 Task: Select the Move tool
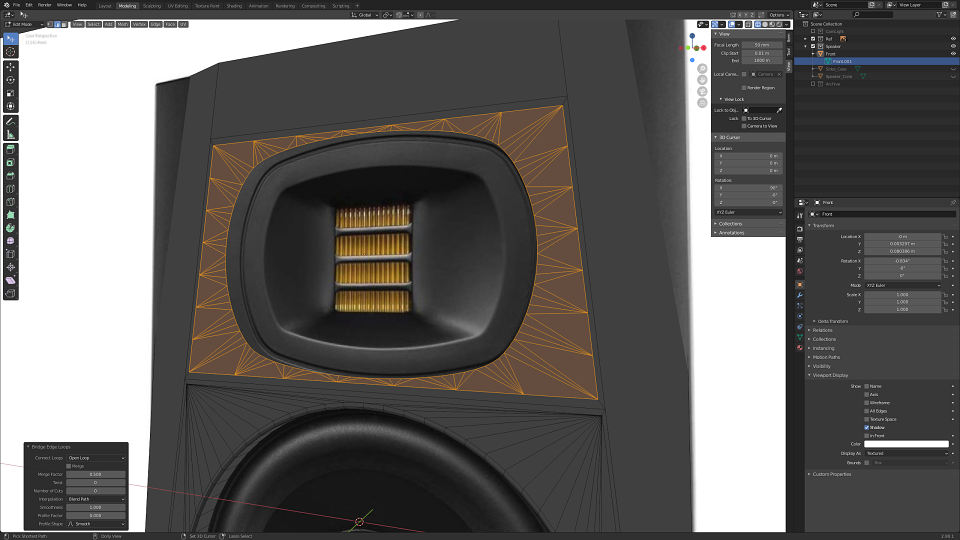click(10, 67)
